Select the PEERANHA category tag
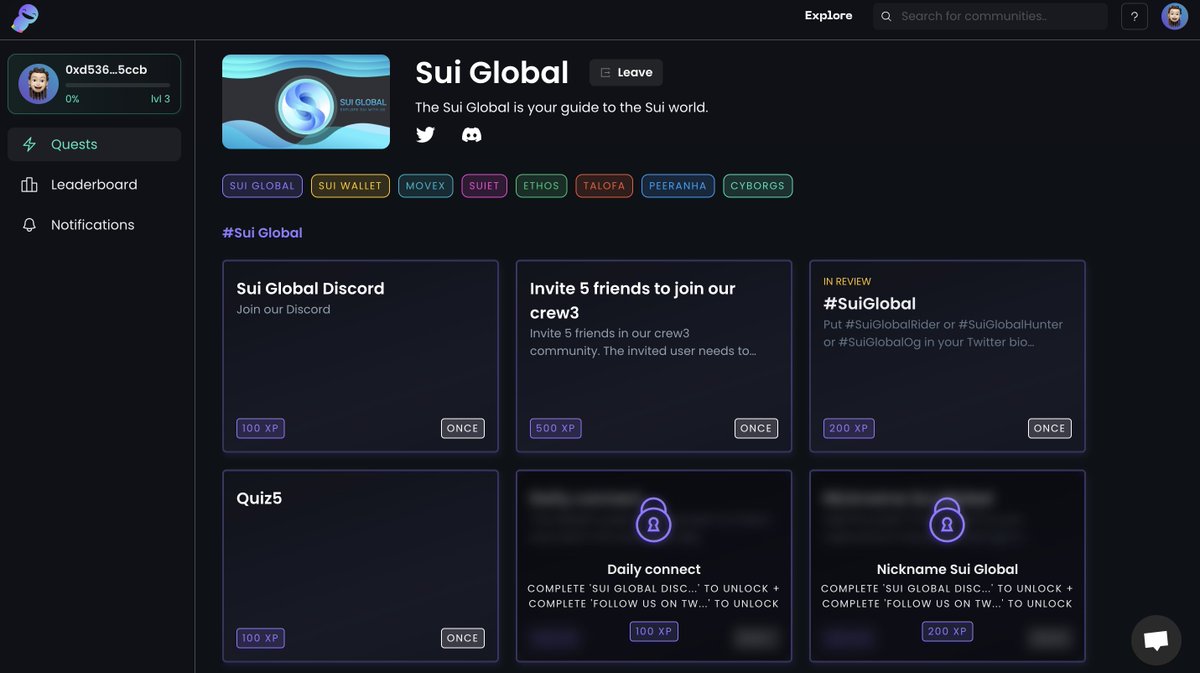The height and width of the screenshot is (673, 1200). click(678, 186)
